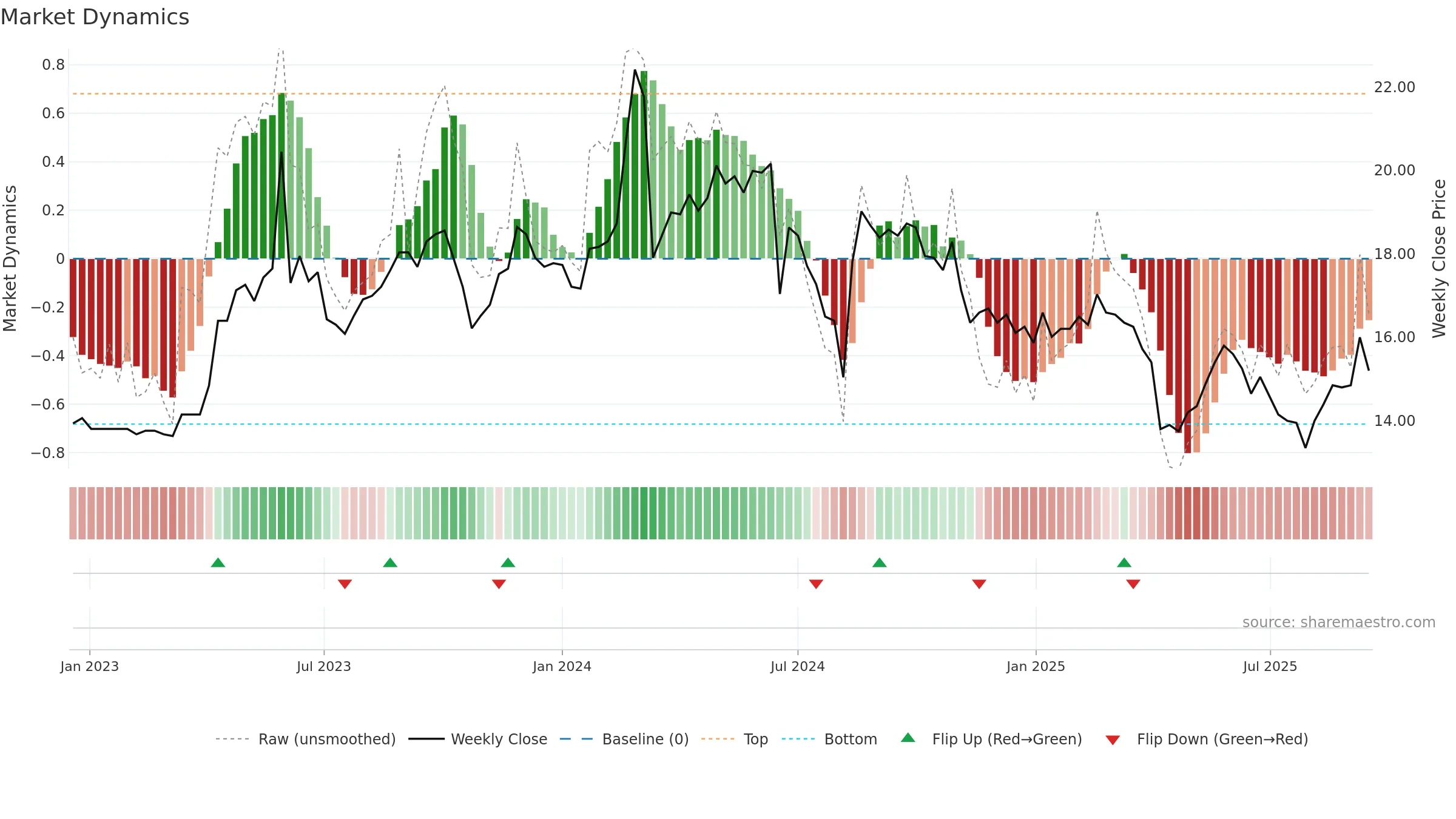Click the red flip-down triangle in November 2023
This screenshot has width=1456, height=819.
tap(499, 584)
